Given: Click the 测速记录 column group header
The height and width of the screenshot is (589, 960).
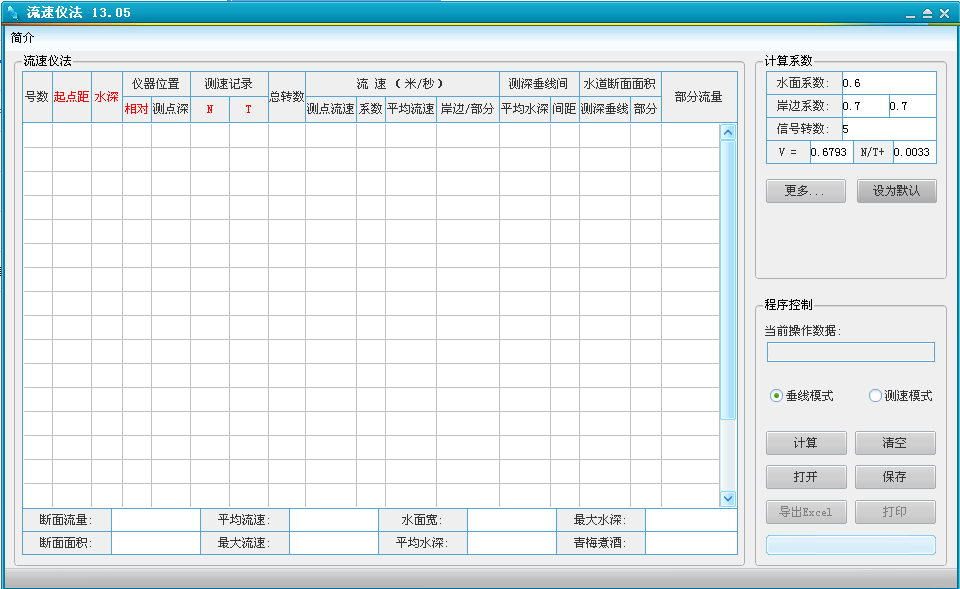Looking at the screenshot, I should tap(229, 84).
